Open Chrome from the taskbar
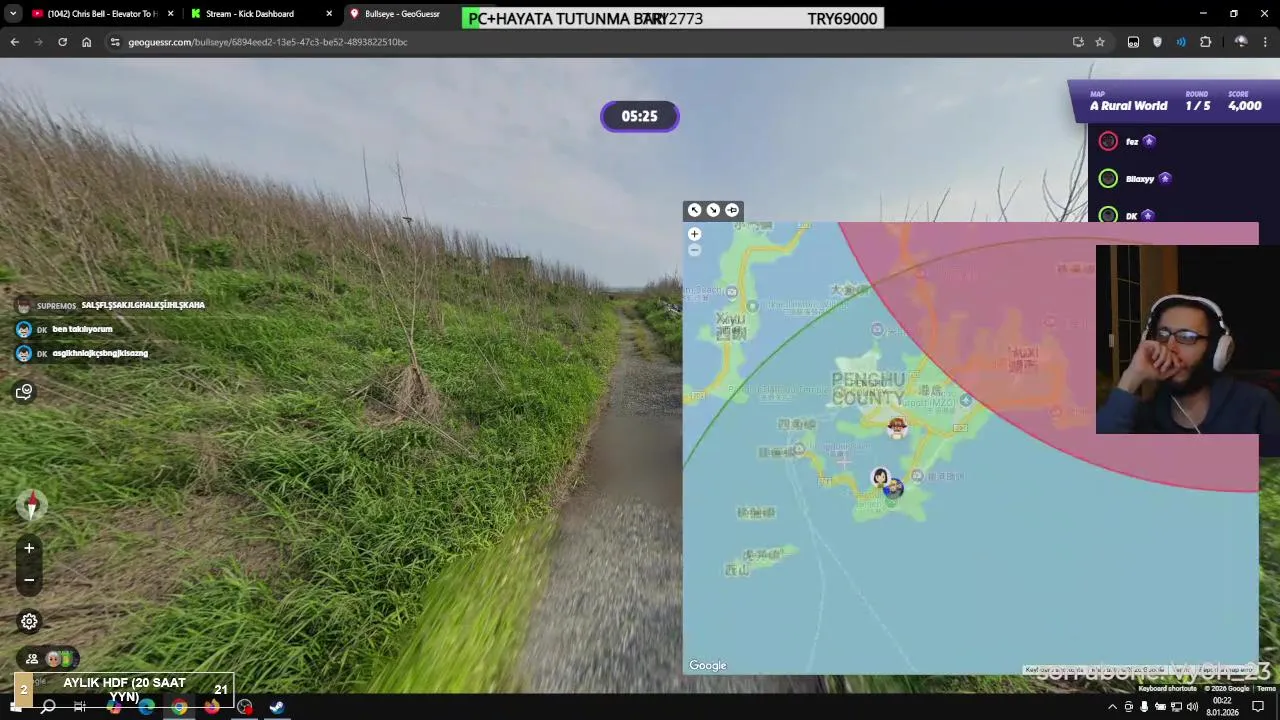The width and height of the screenshot is (1280, 720). click(x=179, y=707)
